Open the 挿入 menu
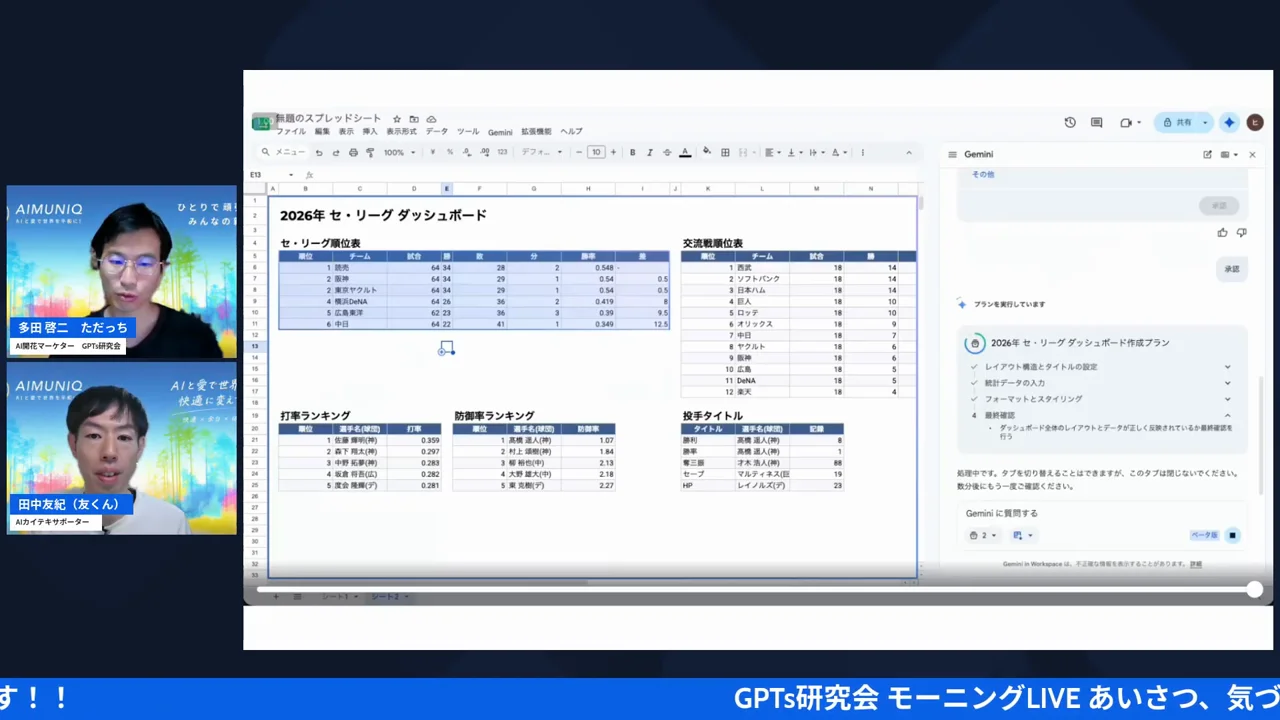Viewport: 1280px width, 720px height. coord(370,132)
